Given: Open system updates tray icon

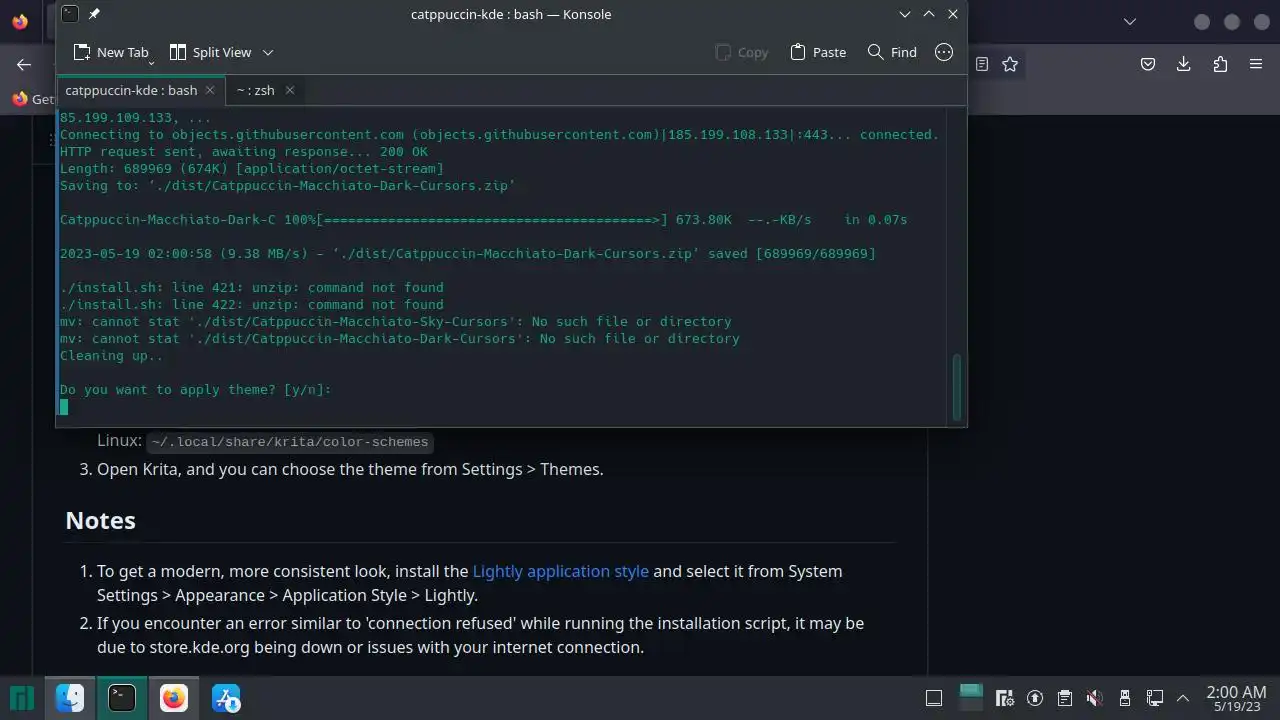Looking at the screenshot, I should (x=1035, y=698).
